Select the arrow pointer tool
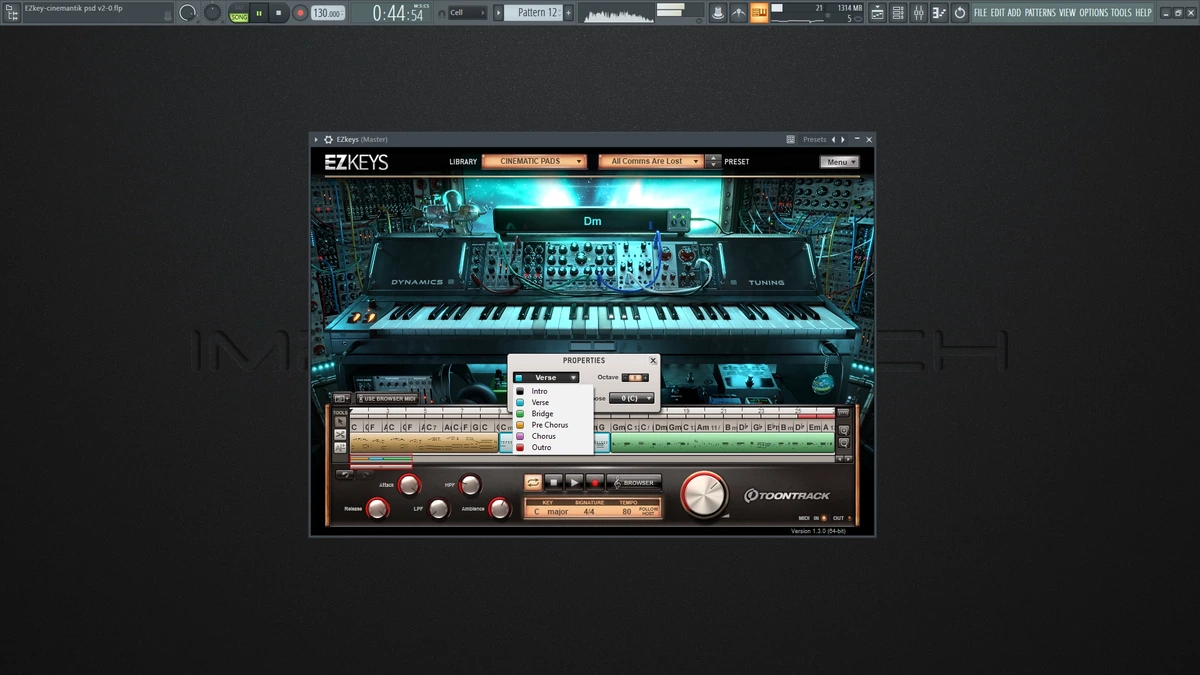The image size is (1200, 675). (341, 422)
